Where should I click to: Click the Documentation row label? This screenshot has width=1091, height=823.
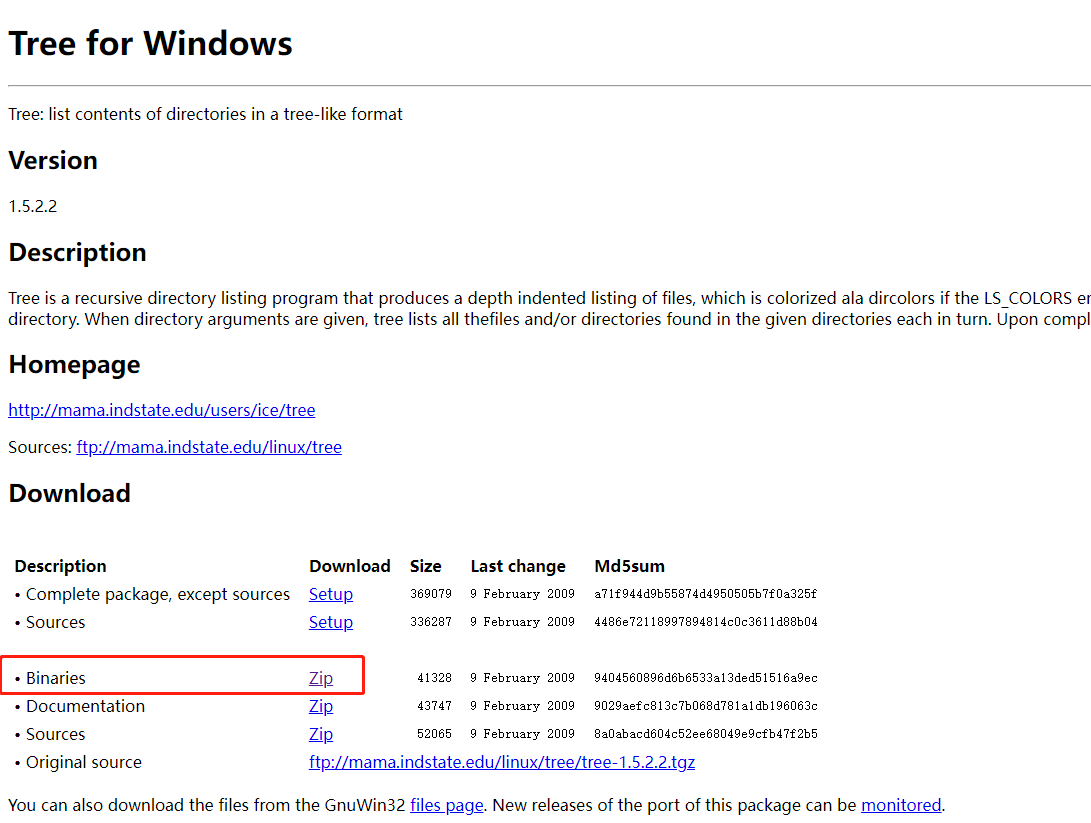click(x=86, y=706)
